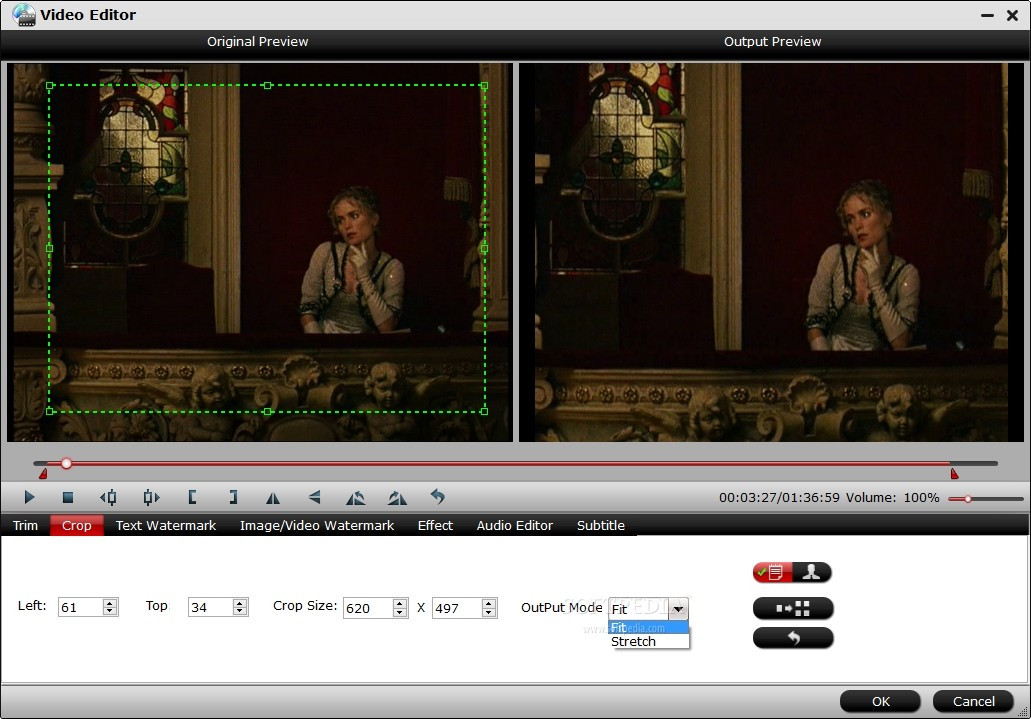The height and width of the screenshot is (719, 1031).
Task: Click the volume slider knob
Action: pyautogui.click(x=968, y=499)
